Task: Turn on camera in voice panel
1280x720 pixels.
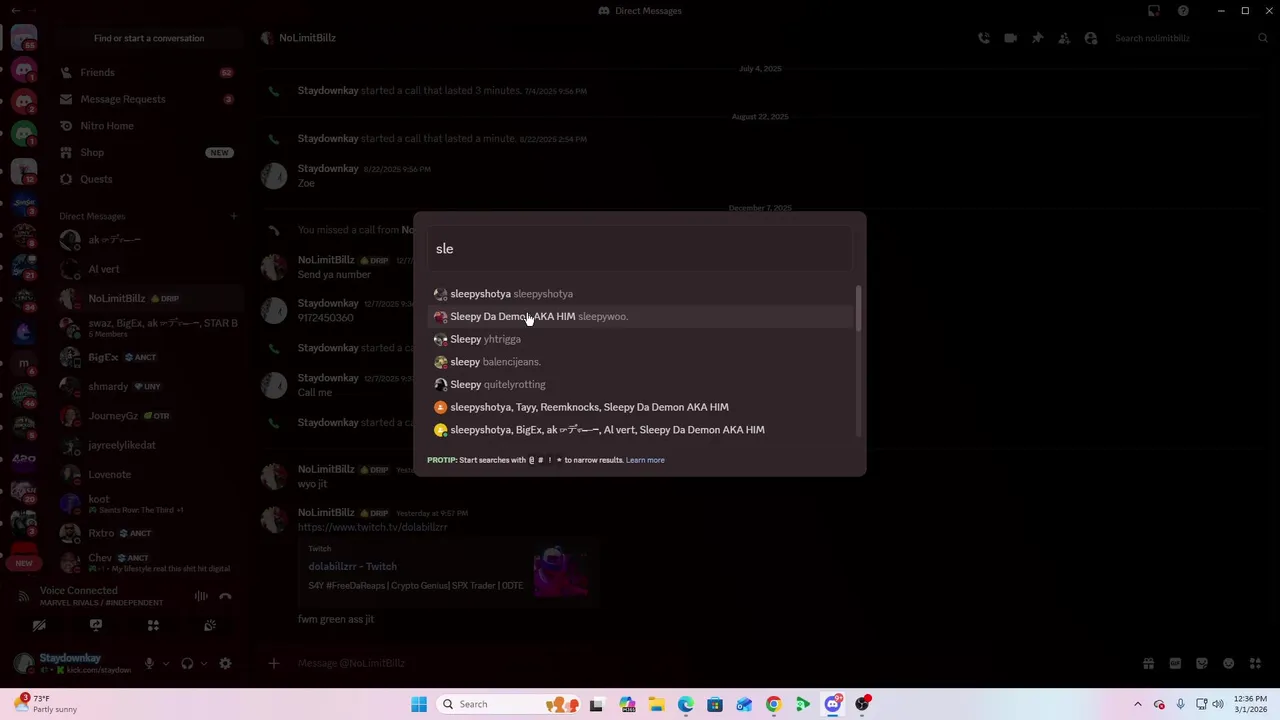Action: coord(39,625)
